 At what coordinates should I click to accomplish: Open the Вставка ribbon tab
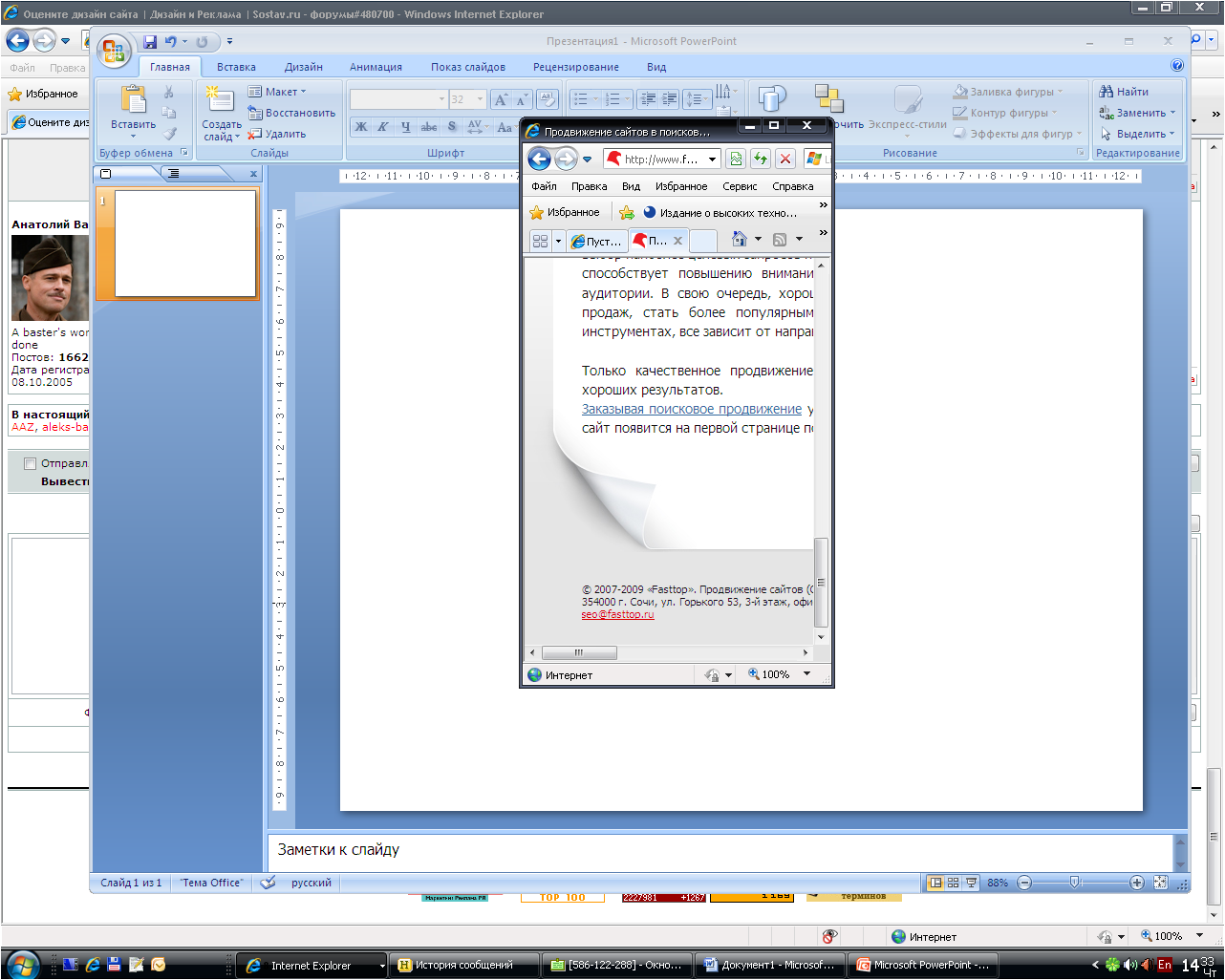236,67
